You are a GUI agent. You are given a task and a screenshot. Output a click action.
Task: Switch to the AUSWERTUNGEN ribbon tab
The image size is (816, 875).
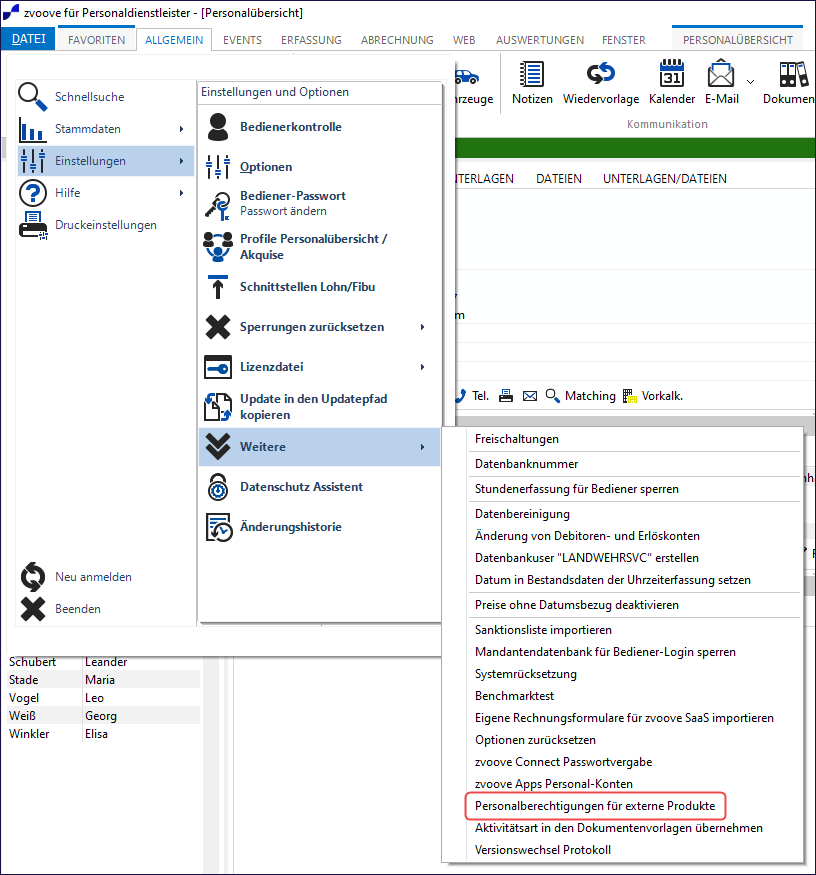(x=540, y=40)
